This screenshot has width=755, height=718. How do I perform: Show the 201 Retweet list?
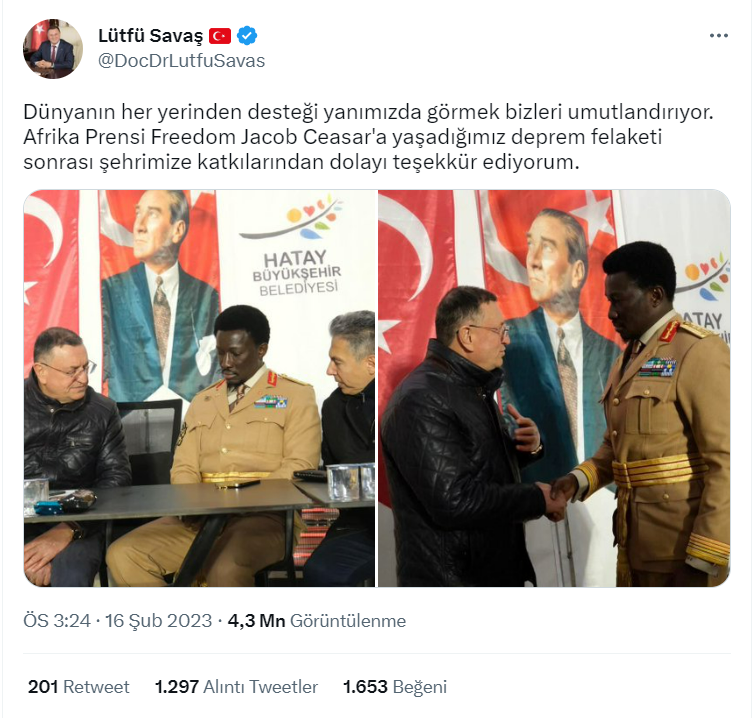click(x=78, y=687)
